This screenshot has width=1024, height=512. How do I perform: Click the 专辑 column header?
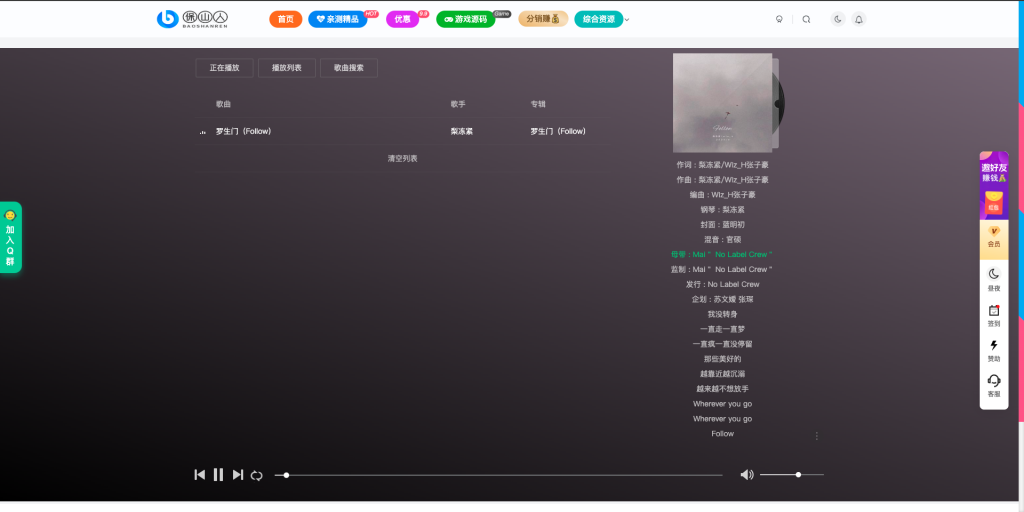pos(537,104)
